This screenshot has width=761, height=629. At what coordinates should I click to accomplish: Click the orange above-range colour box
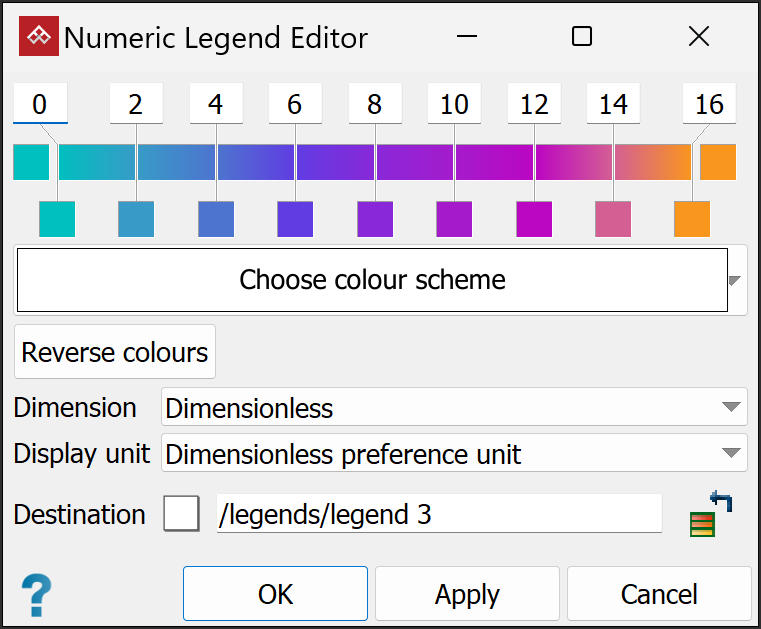718,162
